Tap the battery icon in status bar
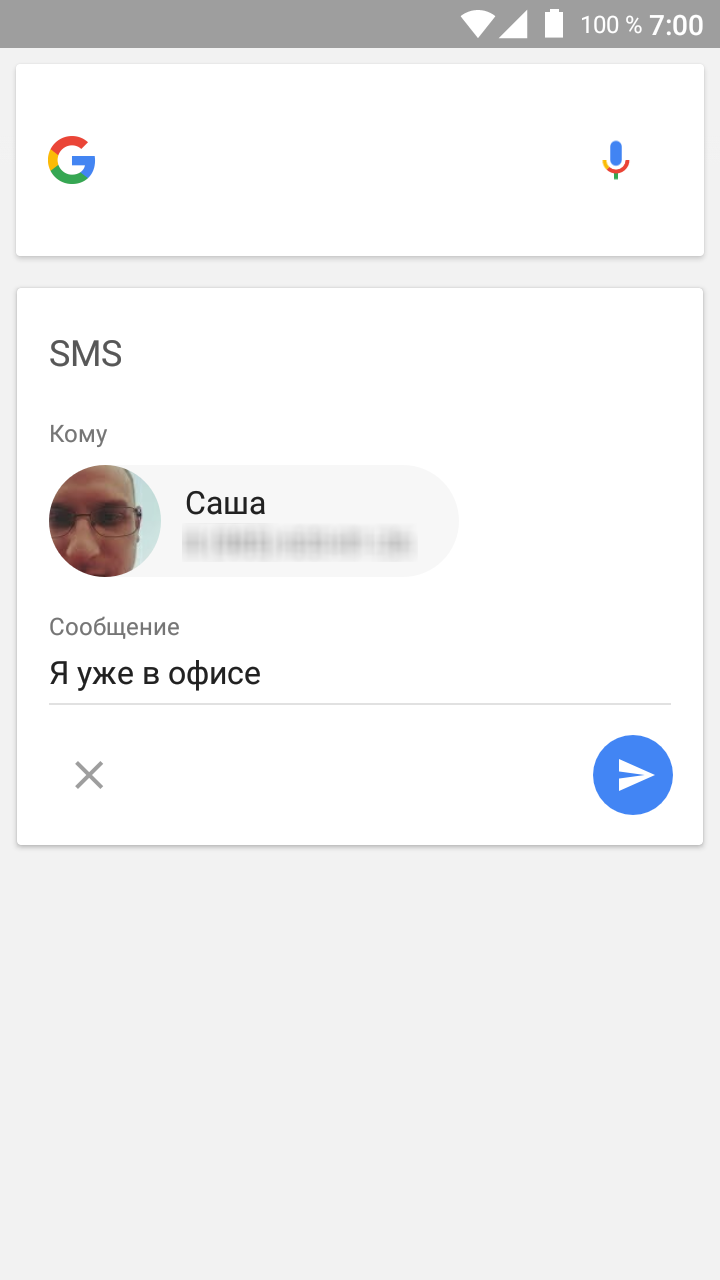The image size is (720, 1280). (554, 23)
